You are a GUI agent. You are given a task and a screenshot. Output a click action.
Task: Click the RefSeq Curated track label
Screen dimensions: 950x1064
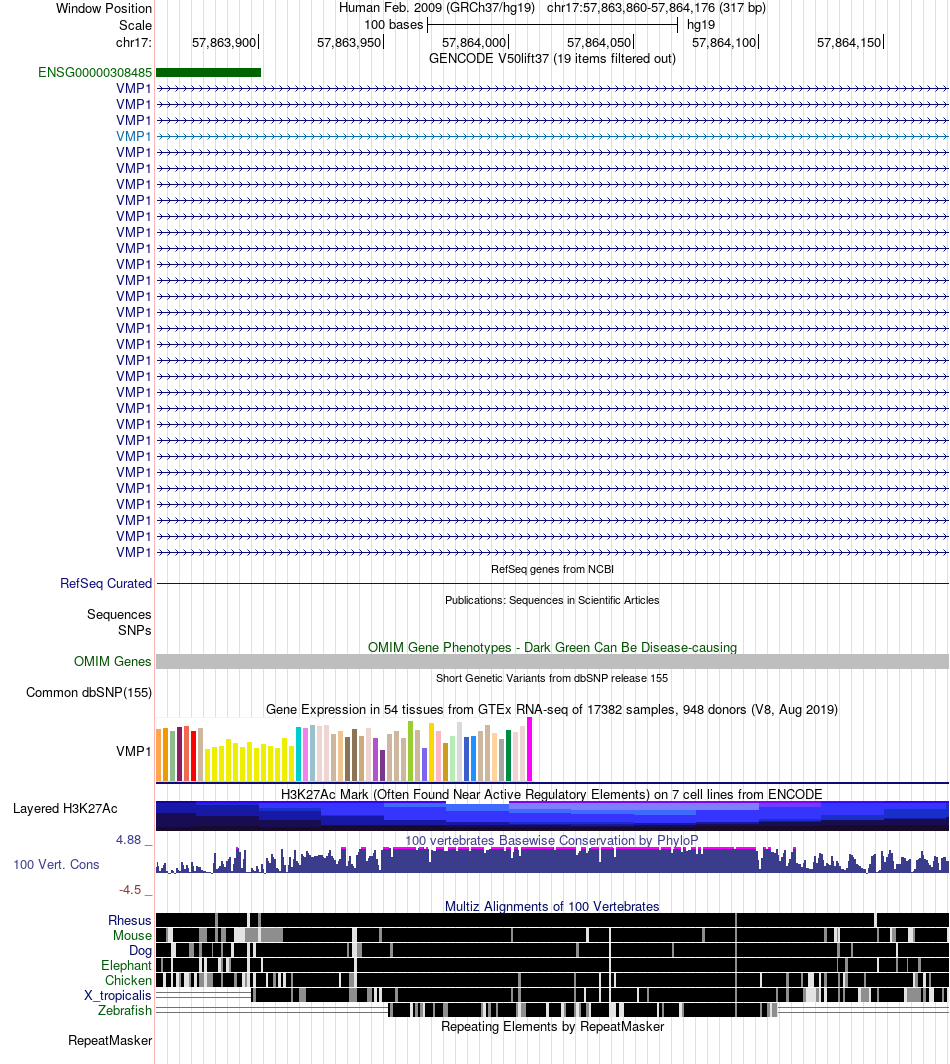point(106,584)
